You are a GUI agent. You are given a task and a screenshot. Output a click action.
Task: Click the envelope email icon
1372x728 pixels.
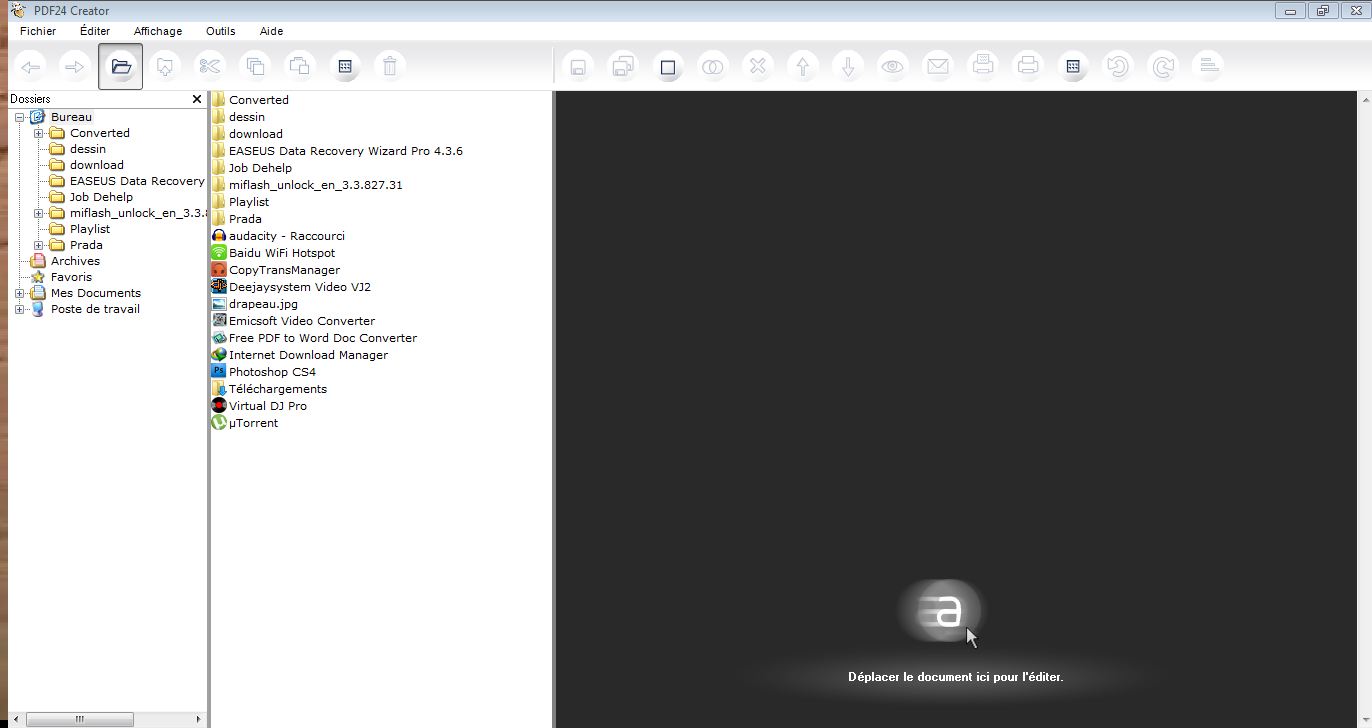(938, 67)
